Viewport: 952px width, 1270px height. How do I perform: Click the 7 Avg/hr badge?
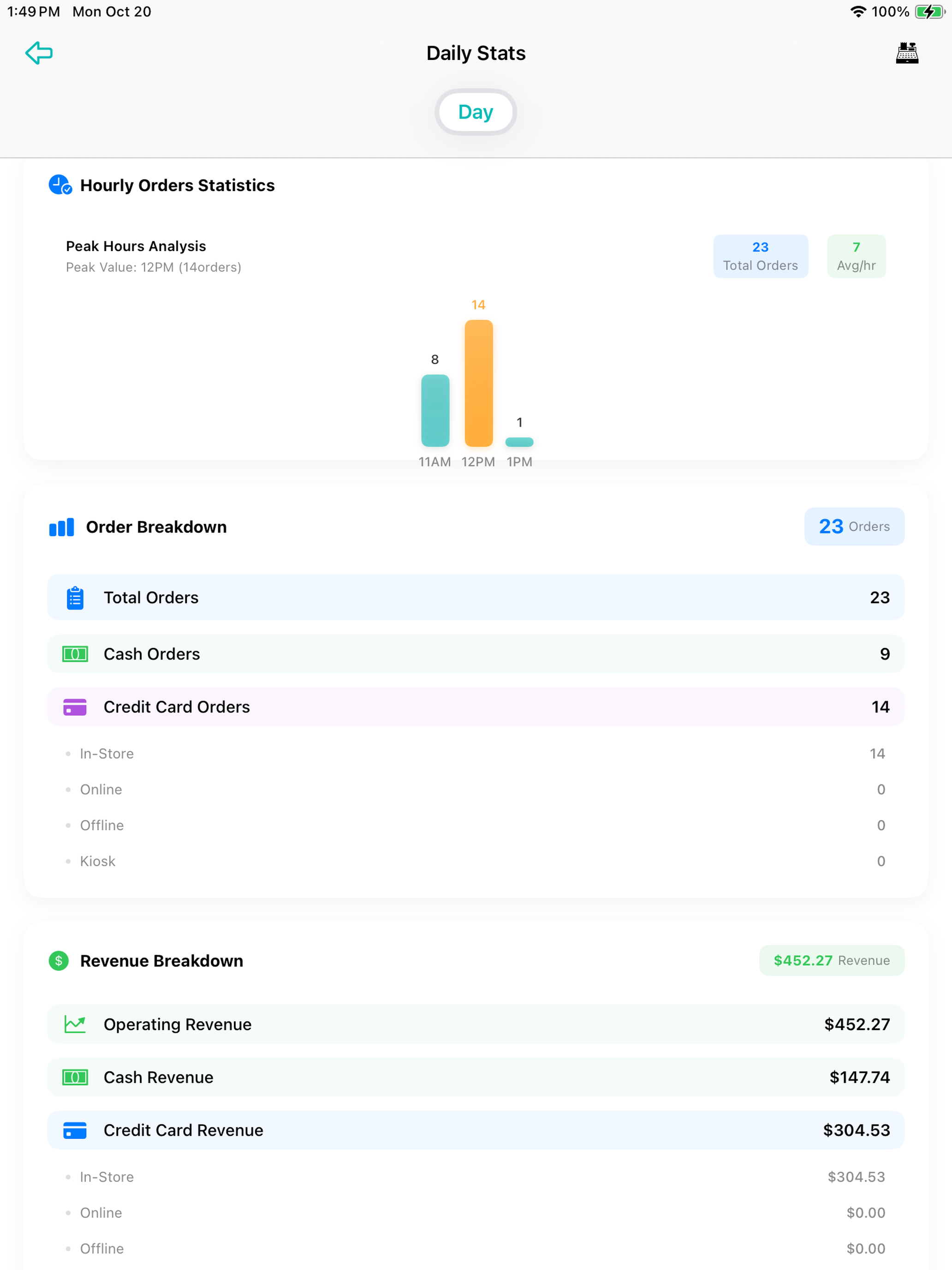[856, 256]
